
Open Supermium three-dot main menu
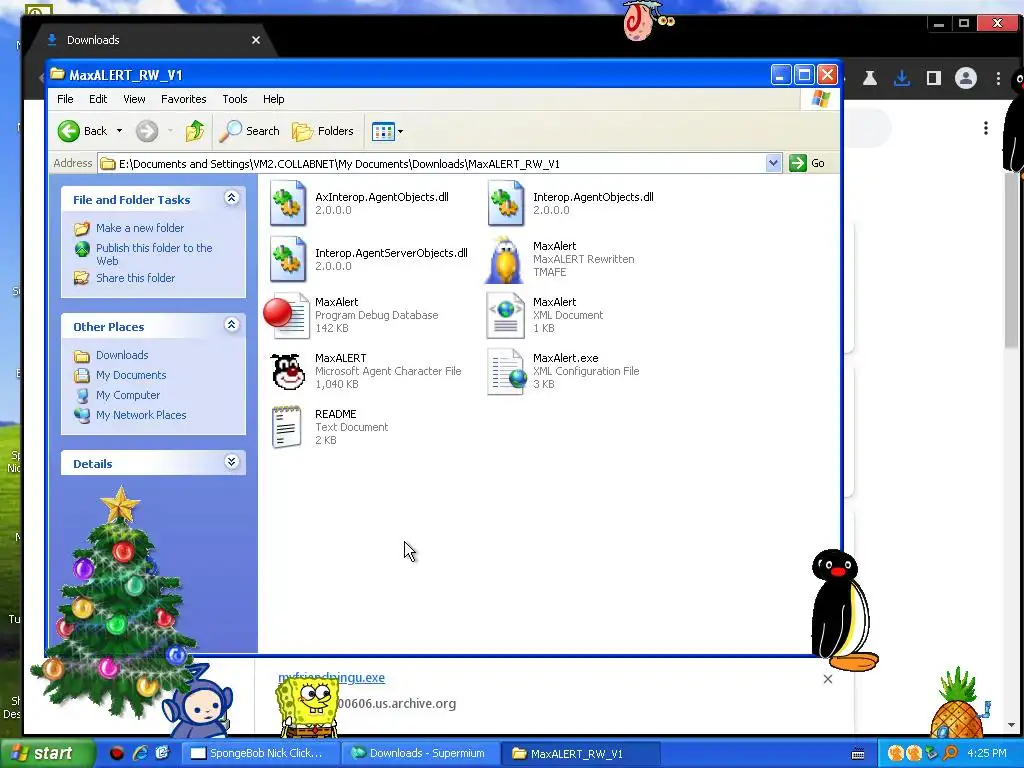[x=998, y=78]
